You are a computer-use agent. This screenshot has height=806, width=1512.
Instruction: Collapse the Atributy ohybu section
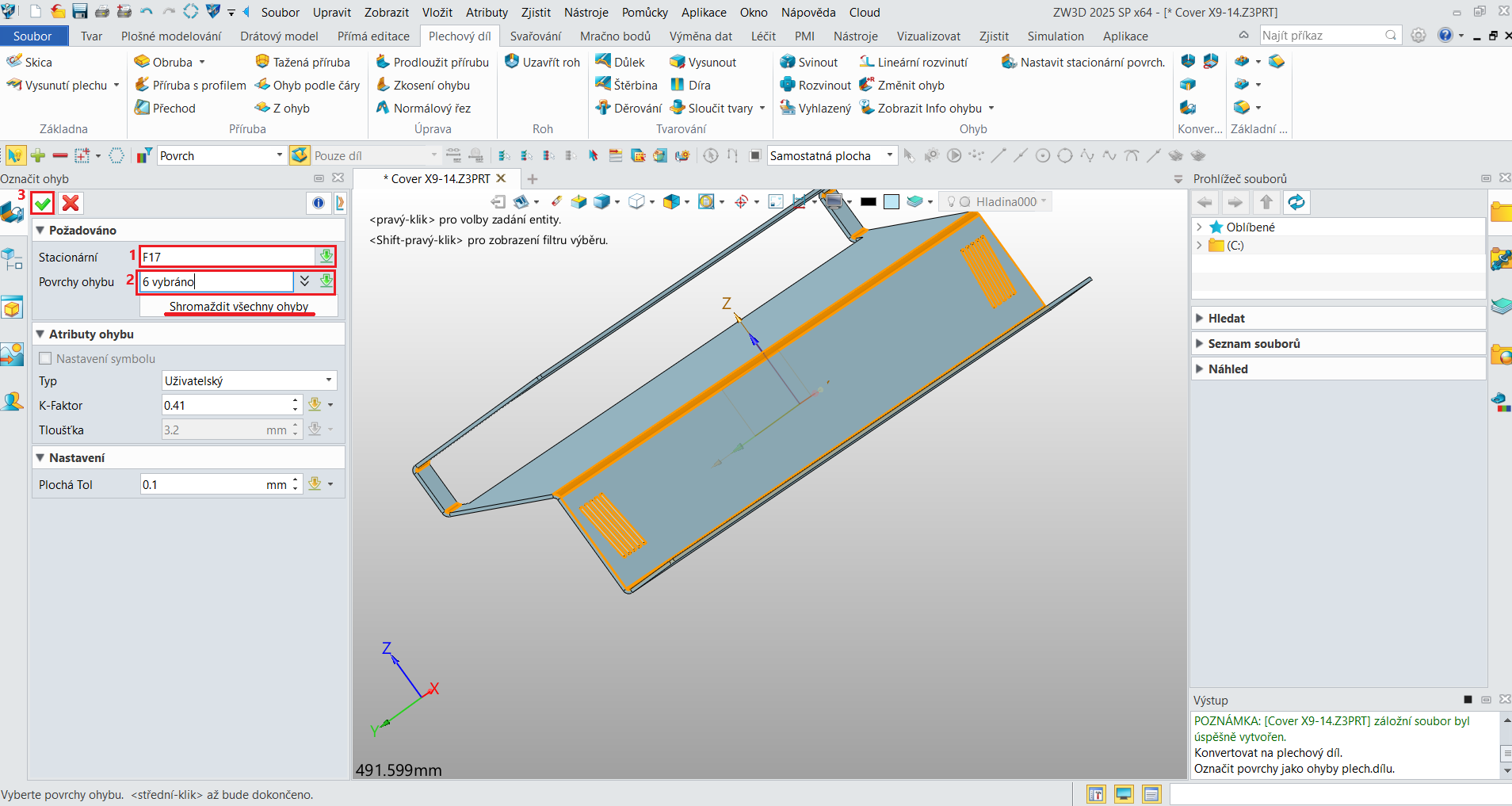[40, 334]
